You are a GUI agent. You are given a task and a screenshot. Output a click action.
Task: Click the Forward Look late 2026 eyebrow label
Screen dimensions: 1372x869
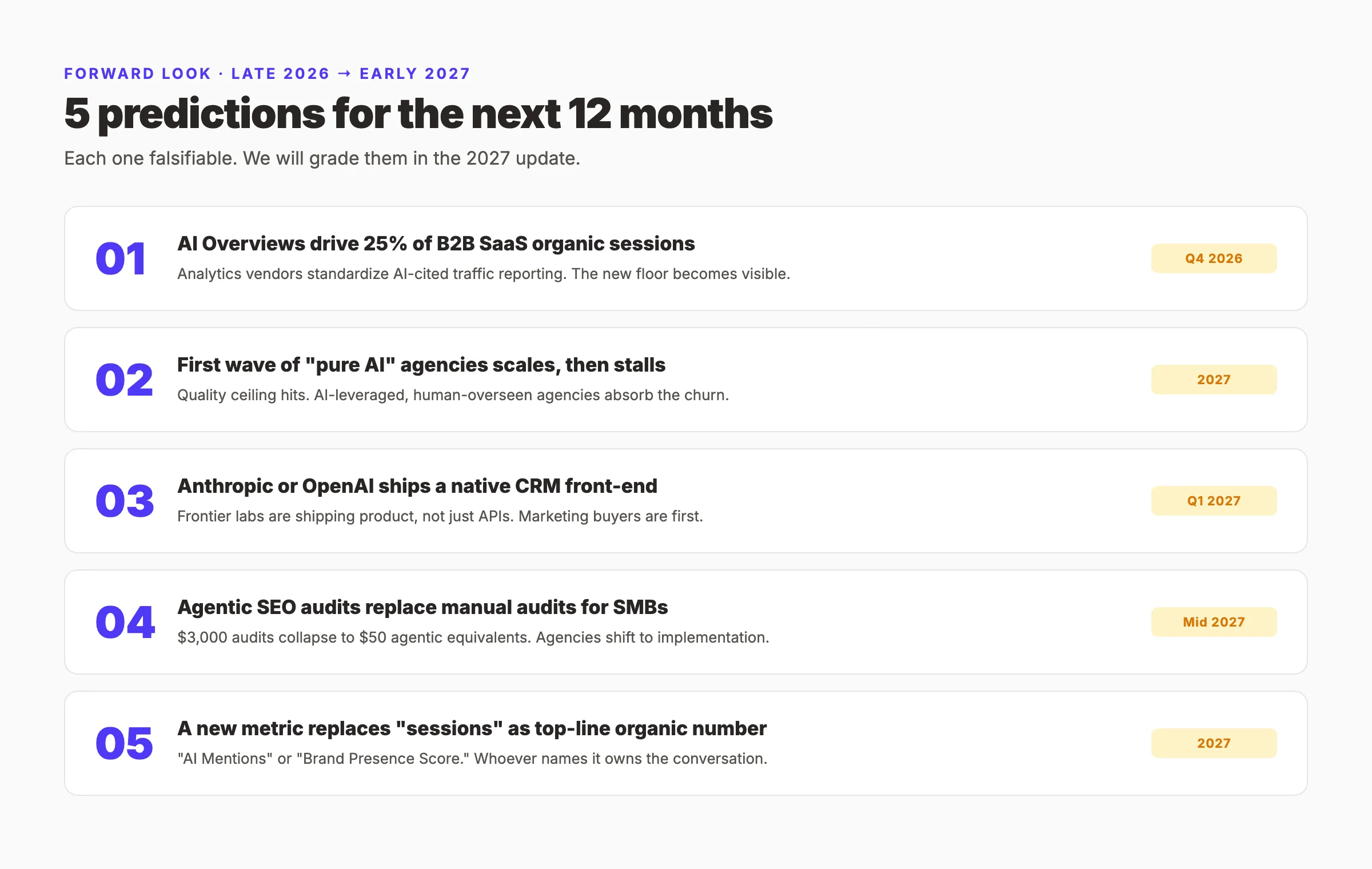267,74
